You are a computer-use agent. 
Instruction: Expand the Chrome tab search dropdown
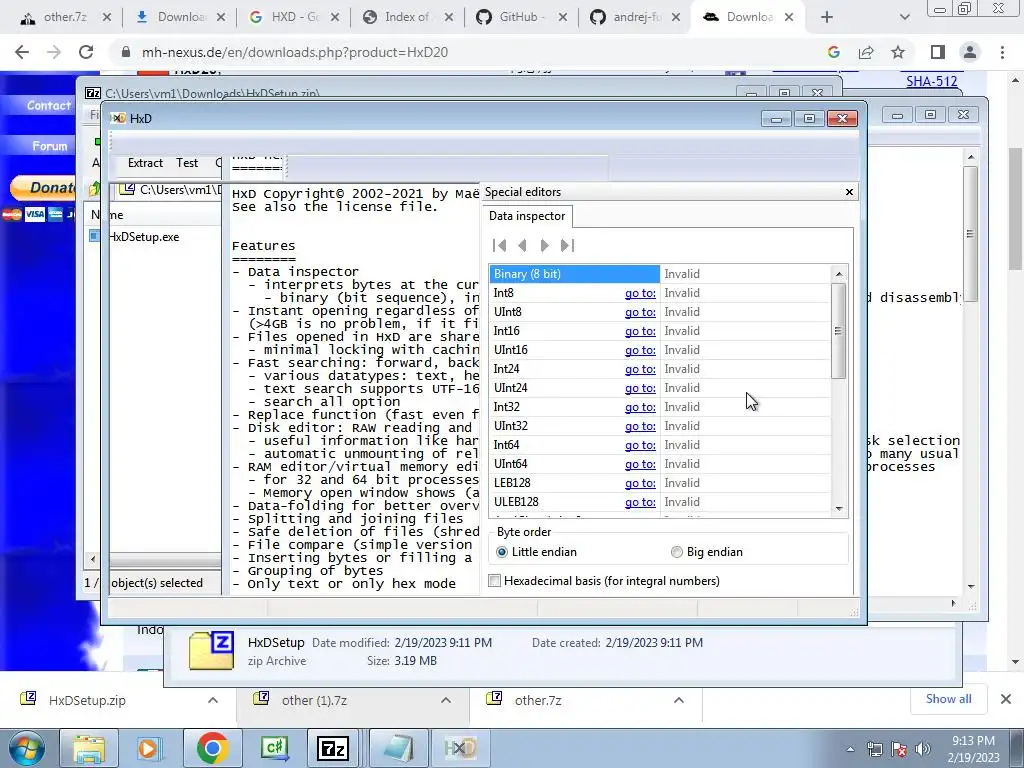(904, 18)
